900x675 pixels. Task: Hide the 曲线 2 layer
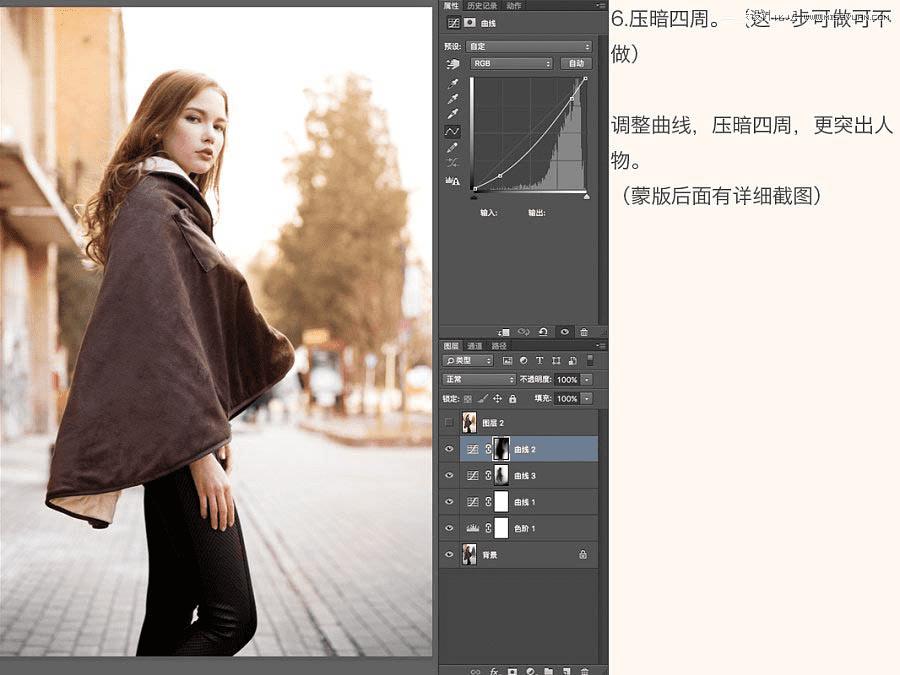(x=449, y=450)
